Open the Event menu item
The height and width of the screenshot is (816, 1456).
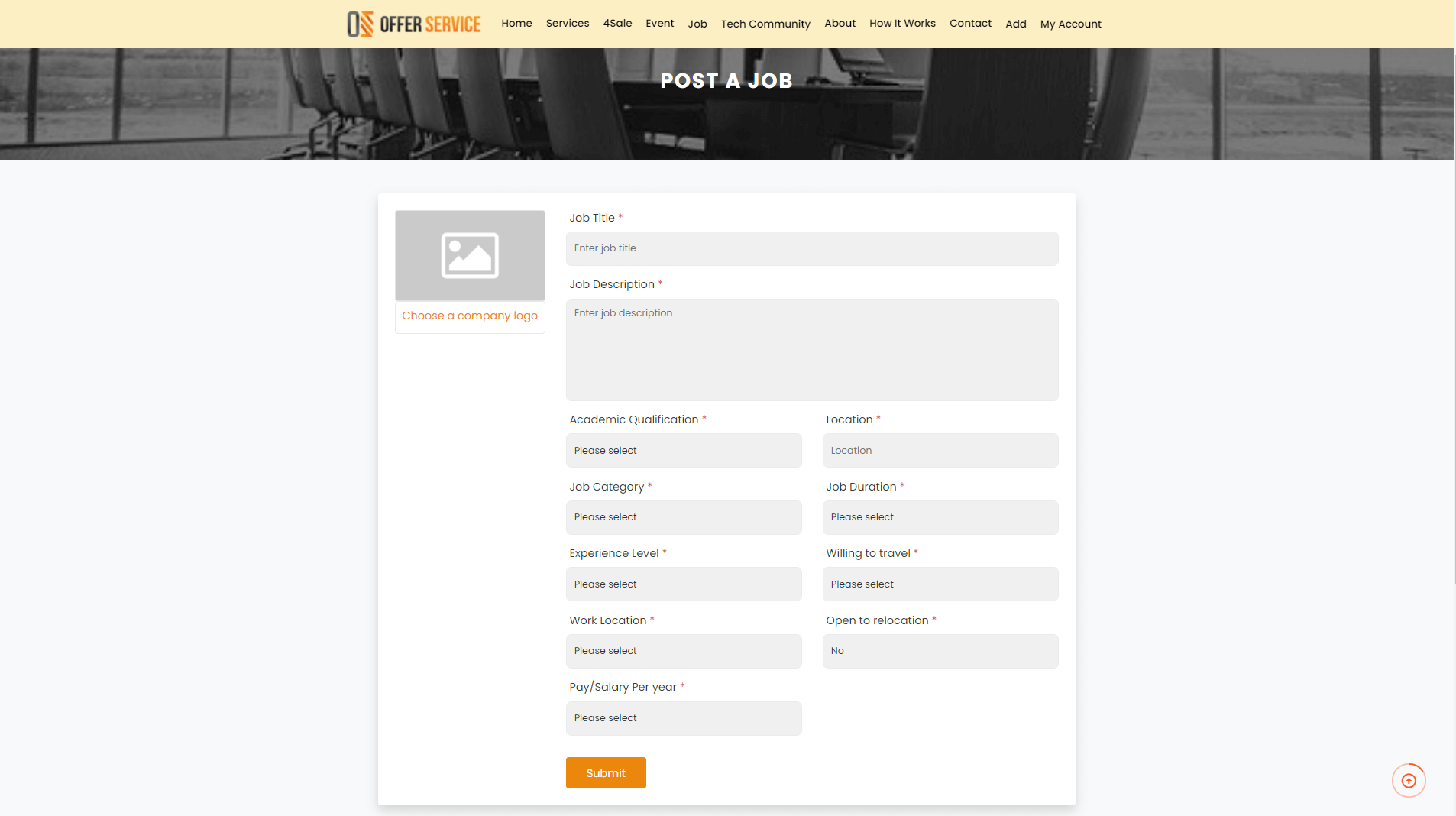pyautogui.click(x=659, y=24)
